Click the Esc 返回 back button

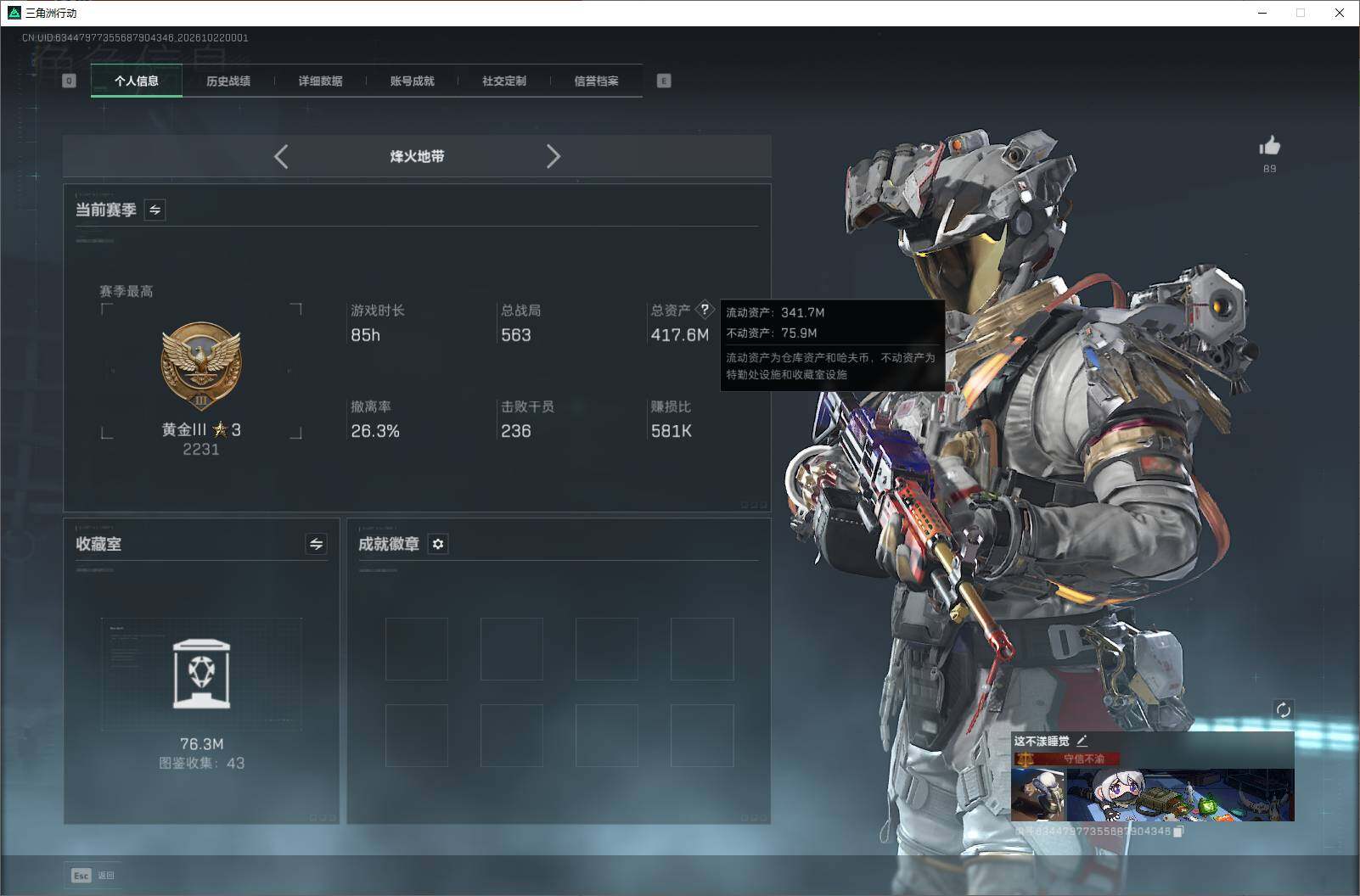[93, 875]
